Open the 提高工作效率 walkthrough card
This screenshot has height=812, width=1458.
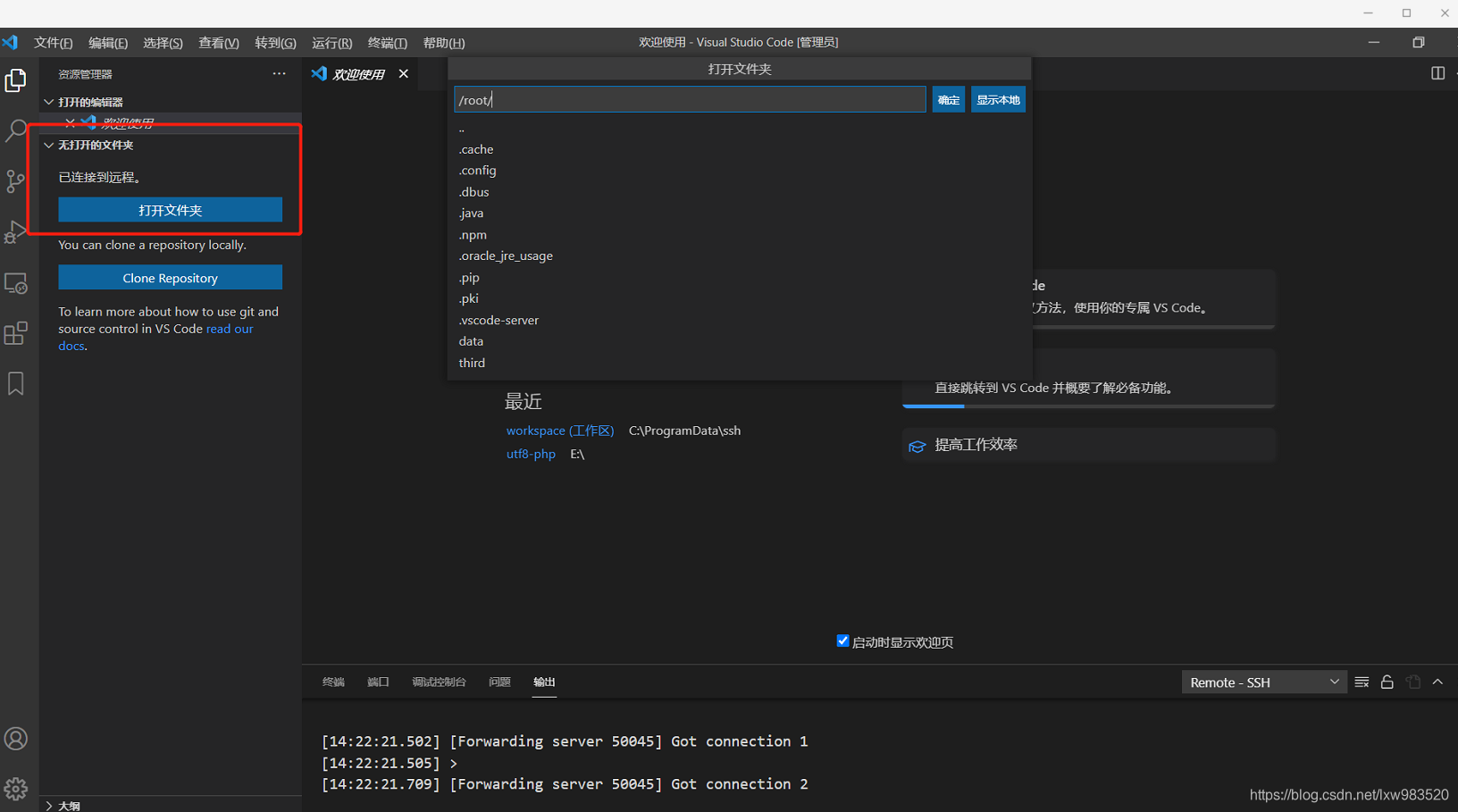pyautogui.click(x=1089, y=445)
